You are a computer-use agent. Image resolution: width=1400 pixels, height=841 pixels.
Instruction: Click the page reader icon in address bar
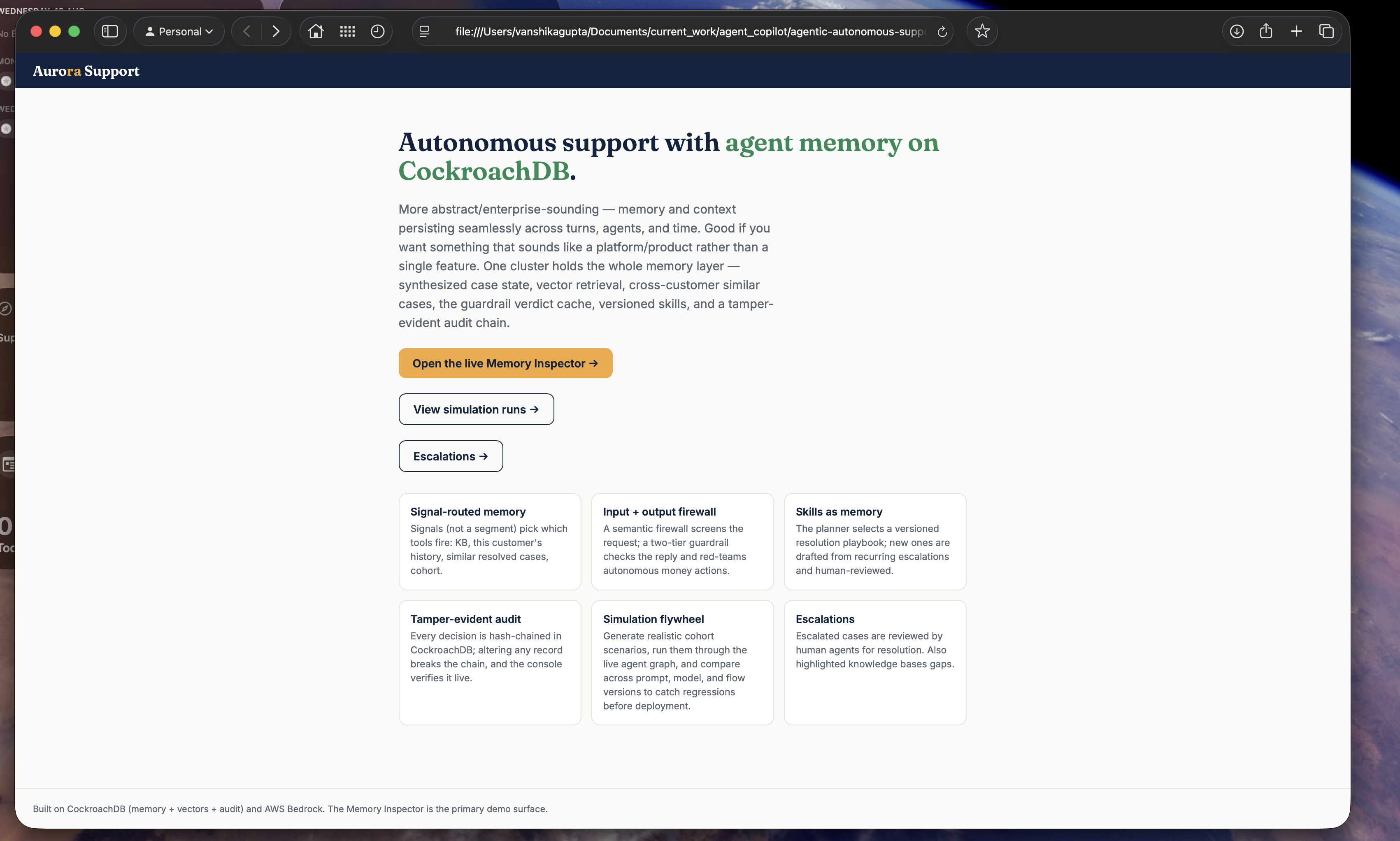tap(425, 32)
